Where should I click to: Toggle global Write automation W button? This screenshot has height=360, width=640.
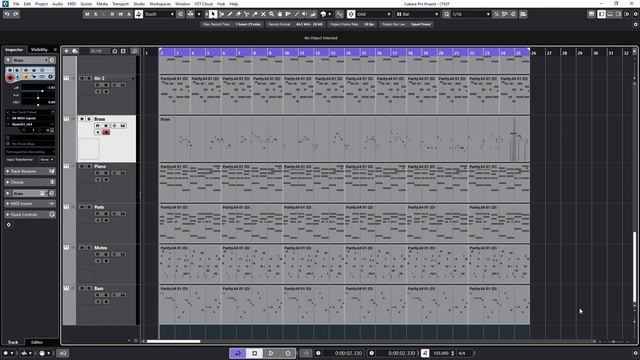click(120, 14)
